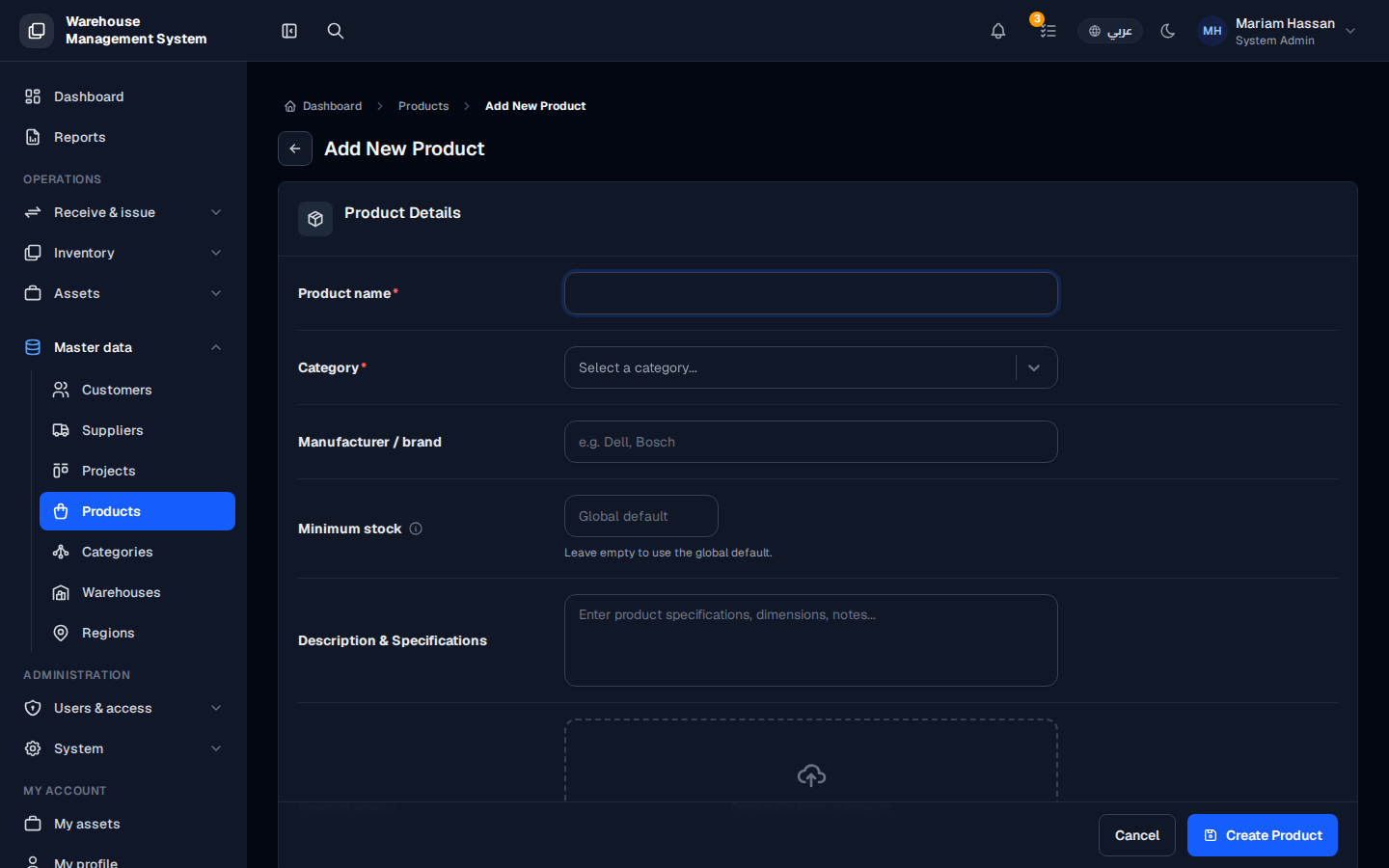Screen dimensions: 1389x868
Task: Expand the Inventory section
Action: (x=123, y=253)
